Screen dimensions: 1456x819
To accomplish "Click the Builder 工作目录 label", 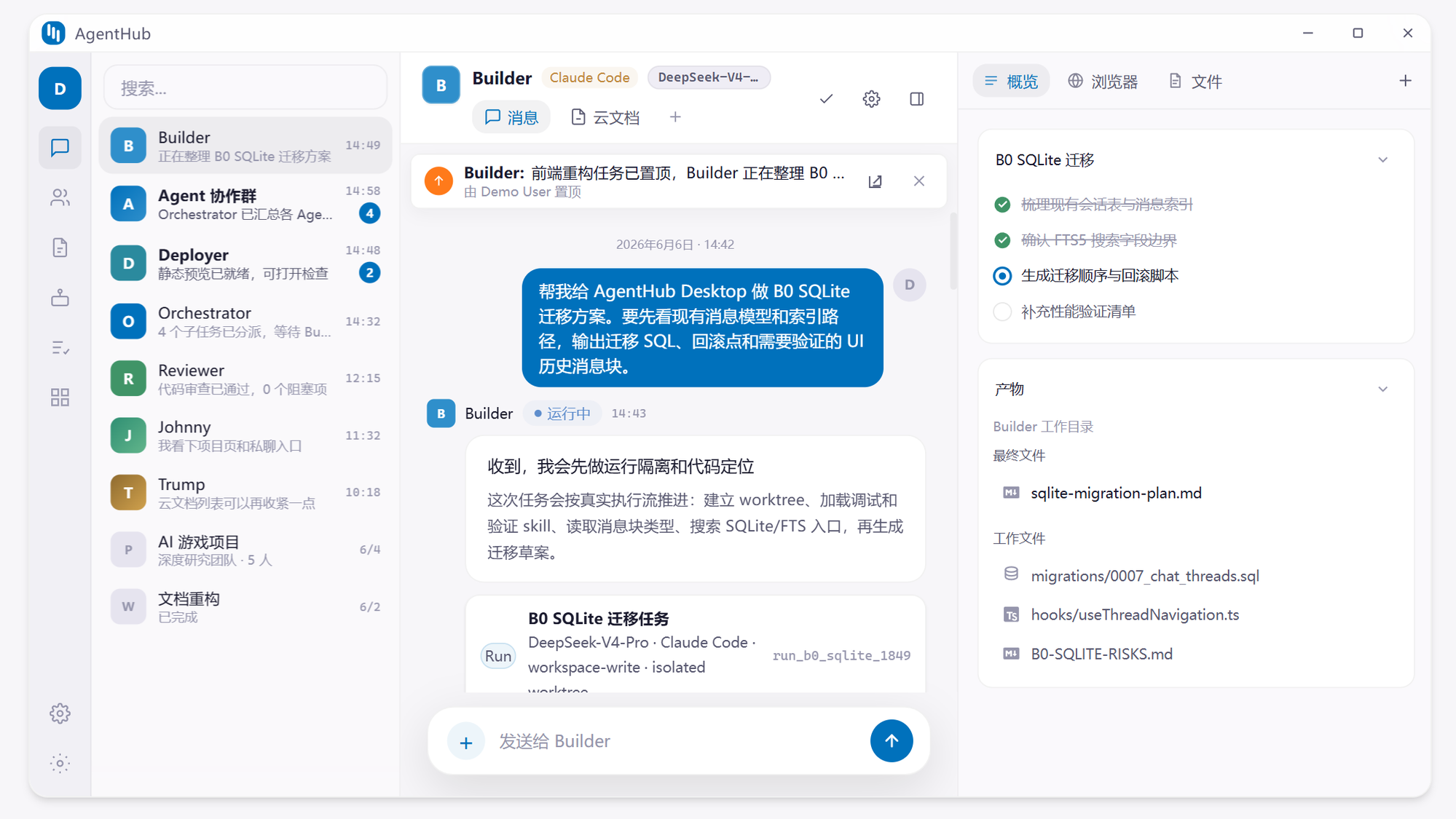I will (x=1043, y=427).
